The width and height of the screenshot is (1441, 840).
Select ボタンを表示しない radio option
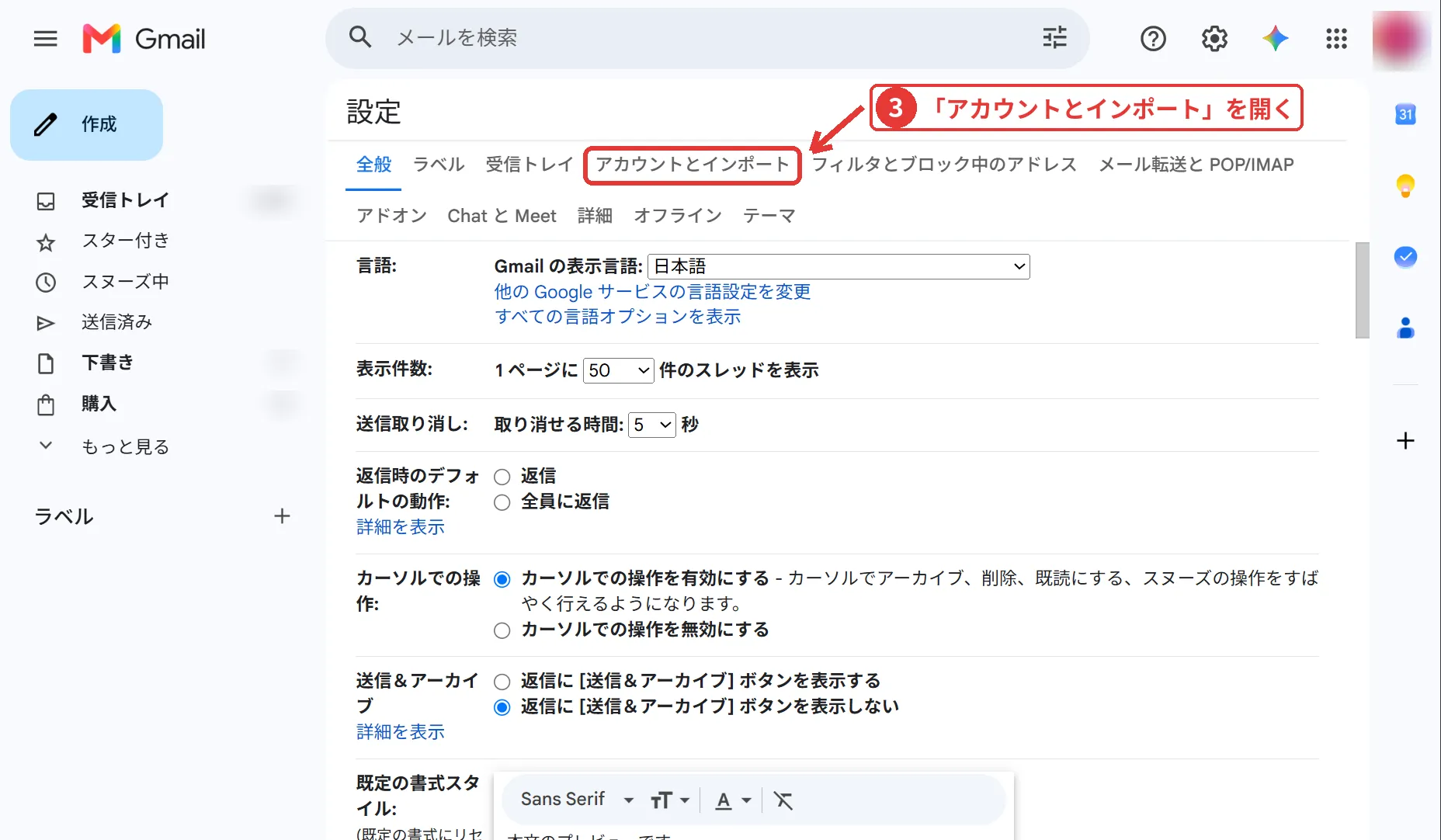click(502, 707)
